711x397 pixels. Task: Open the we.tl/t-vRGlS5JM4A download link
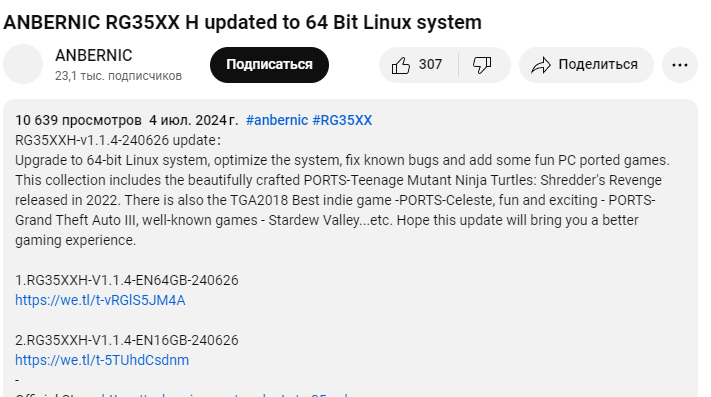pyautogui.click(x=100, y=300)
